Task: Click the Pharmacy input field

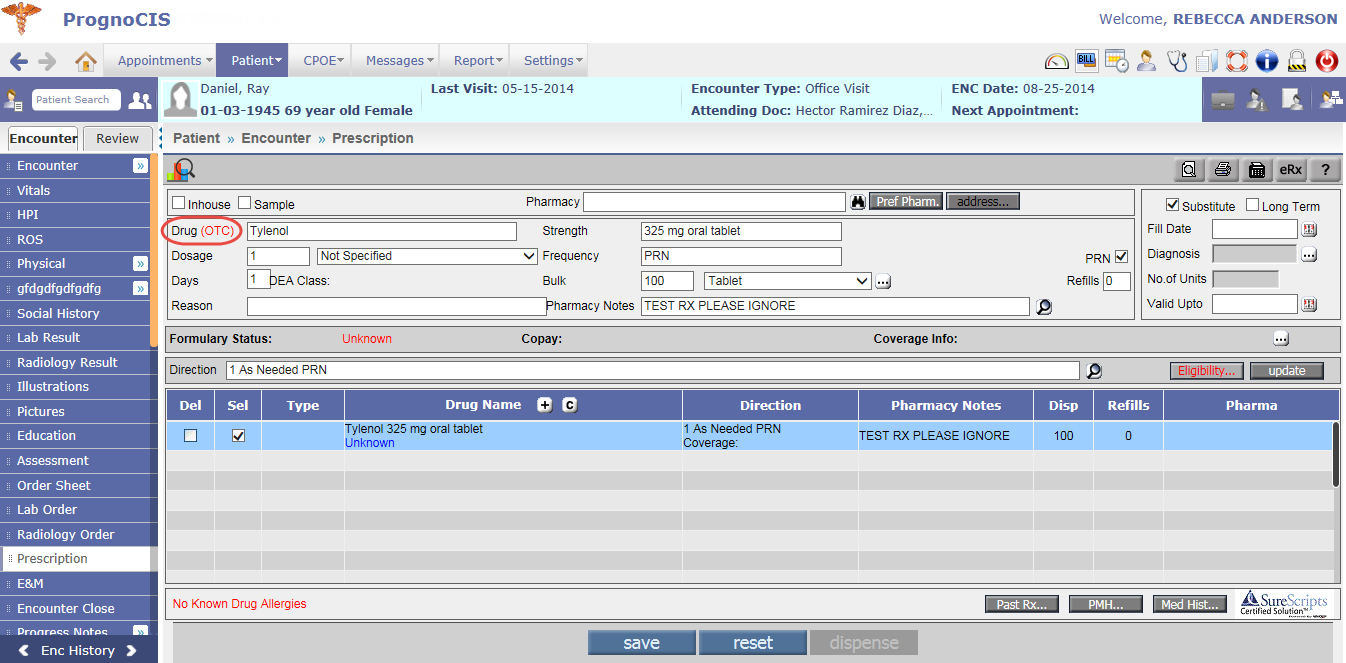Action: point(714,202)
